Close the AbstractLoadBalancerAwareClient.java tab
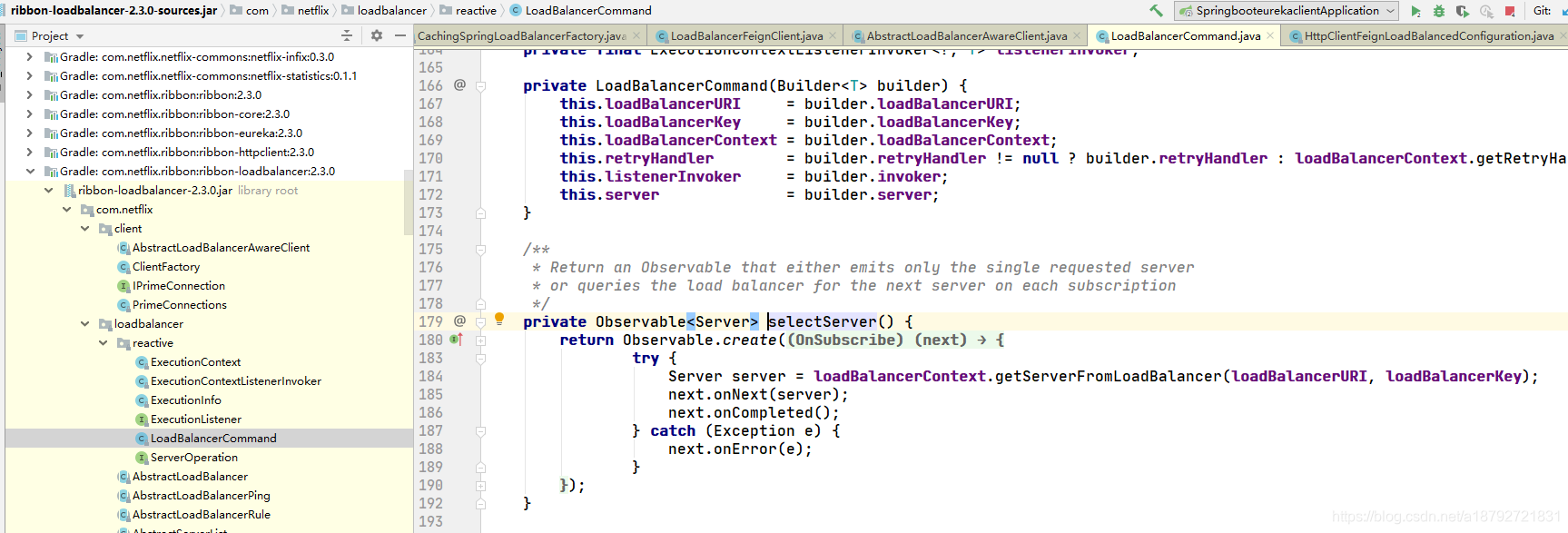The image size is (1568, 533). point(1077,36)
